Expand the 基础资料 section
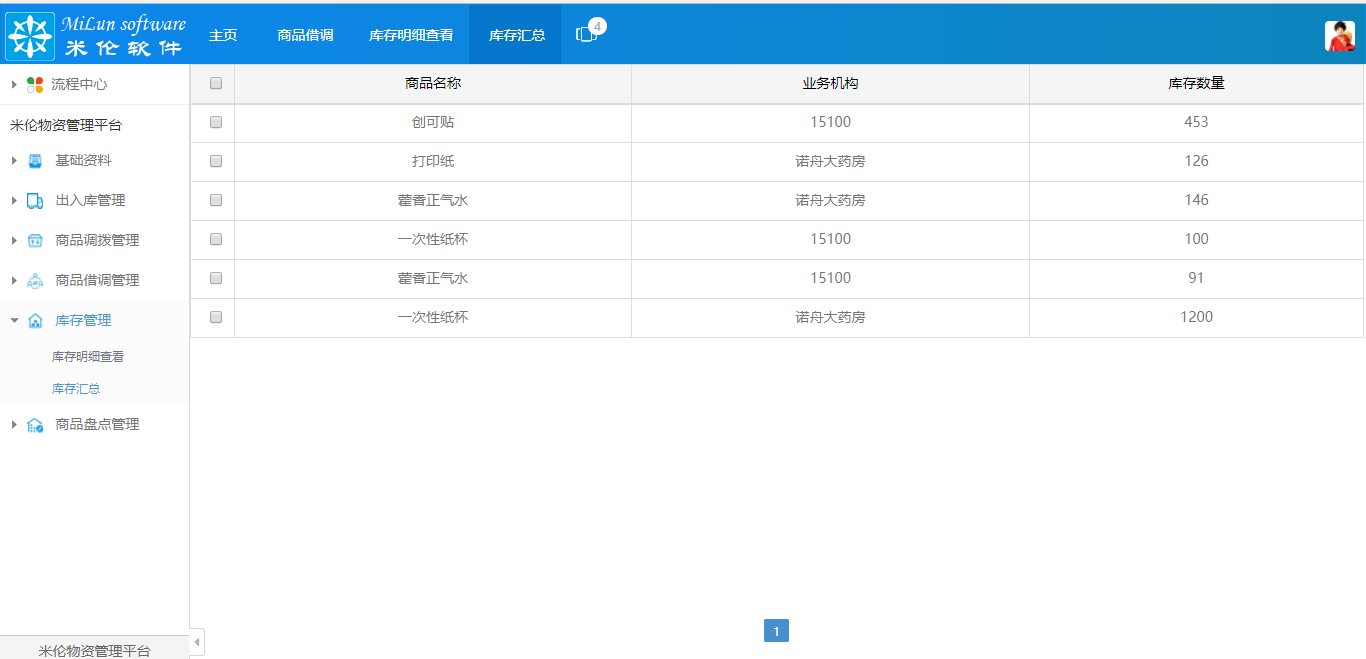The image size is (1366, 659). (x=12, y=160)
